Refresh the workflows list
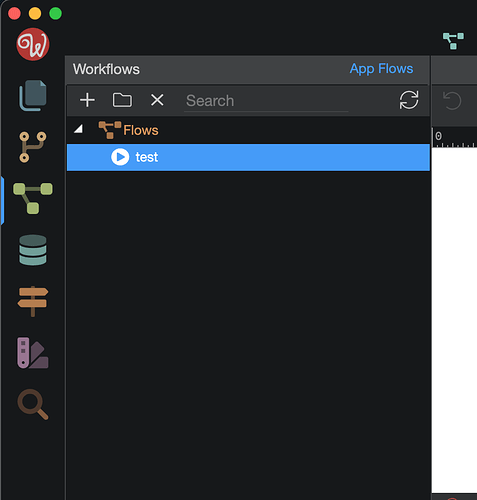477x500 pixels. 409,100
